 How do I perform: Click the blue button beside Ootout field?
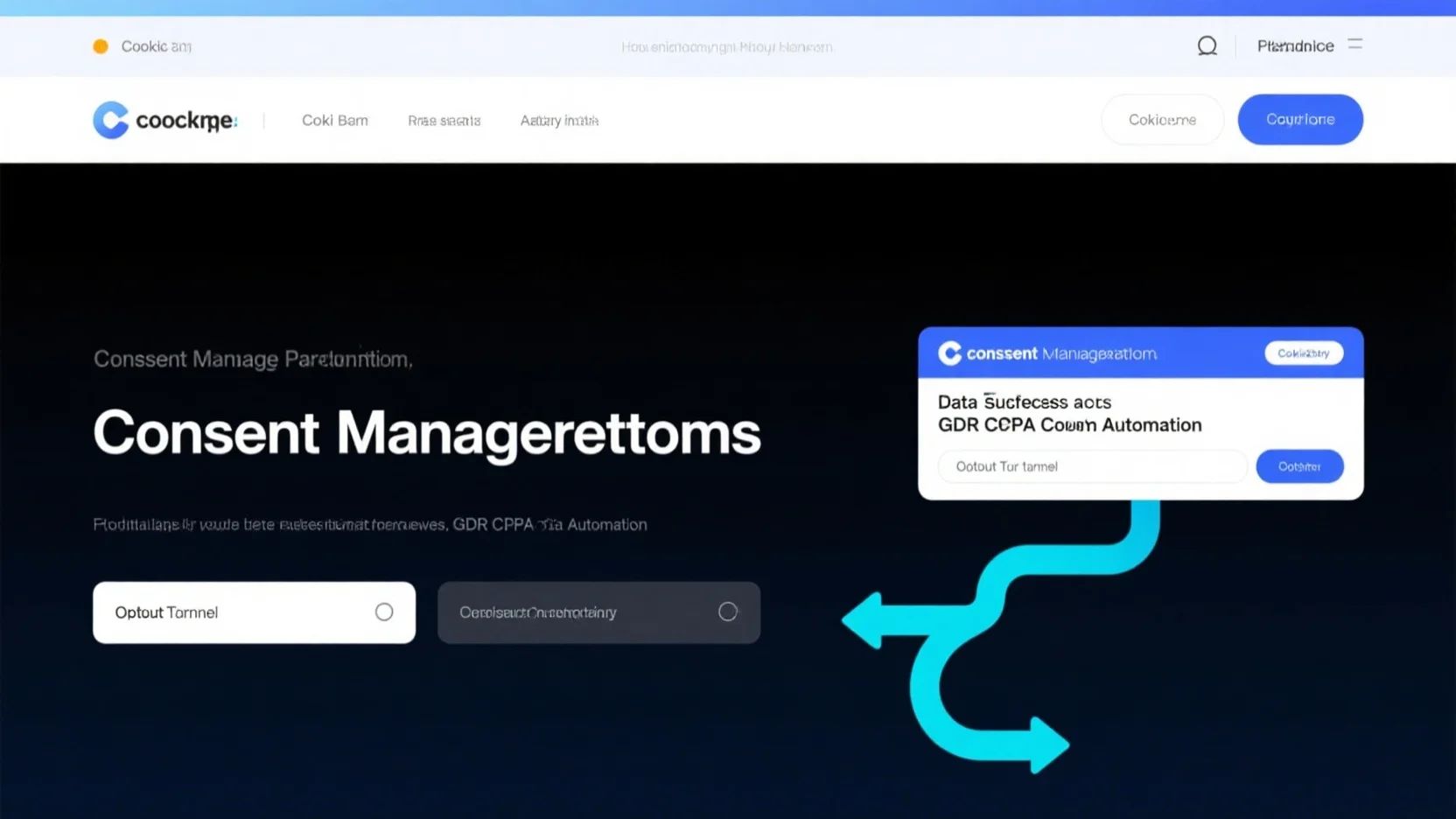coord(1299,466)
